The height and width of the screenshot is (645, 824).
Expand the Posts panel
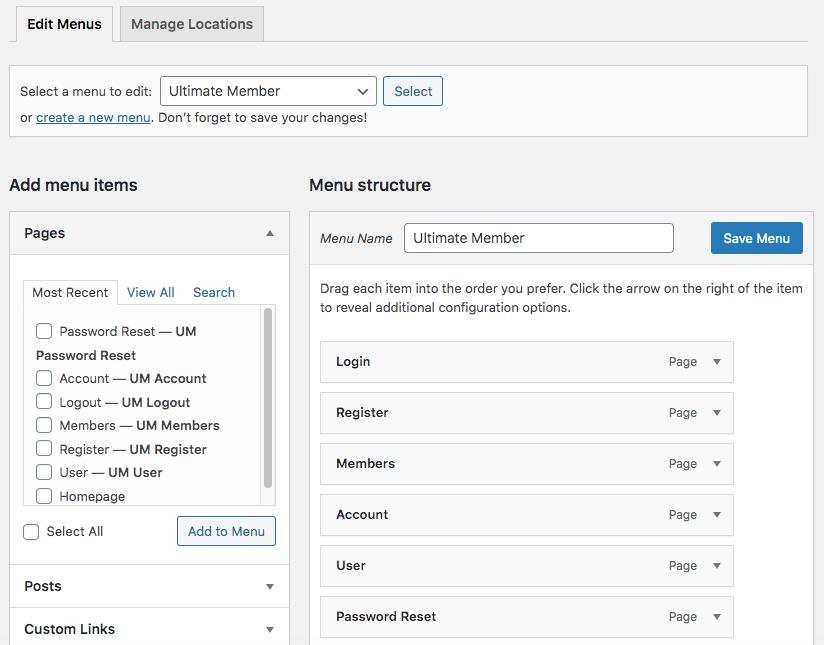click(270, 586)
